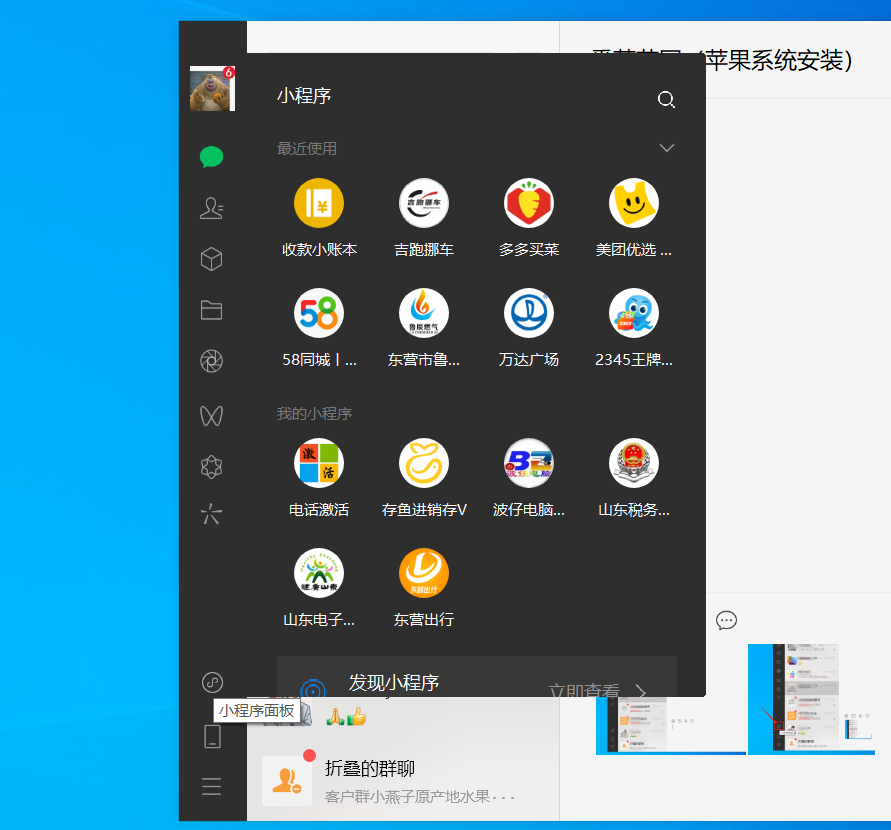Launch 山东税务 mini program
This screenshot has width=891, height=830.
pyautogui.click(x=634, y=478)
